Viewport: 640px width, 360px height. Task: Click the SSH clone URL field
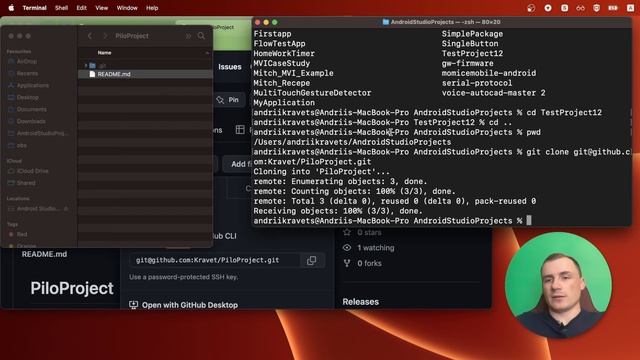coord(215,260)
